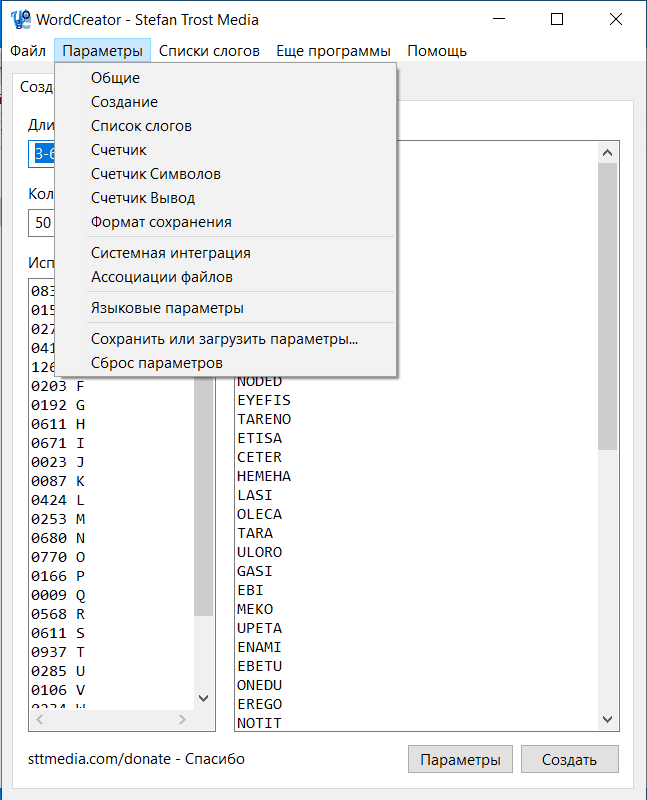
Task: Open Языковые параметры
Action: point(167,308)
